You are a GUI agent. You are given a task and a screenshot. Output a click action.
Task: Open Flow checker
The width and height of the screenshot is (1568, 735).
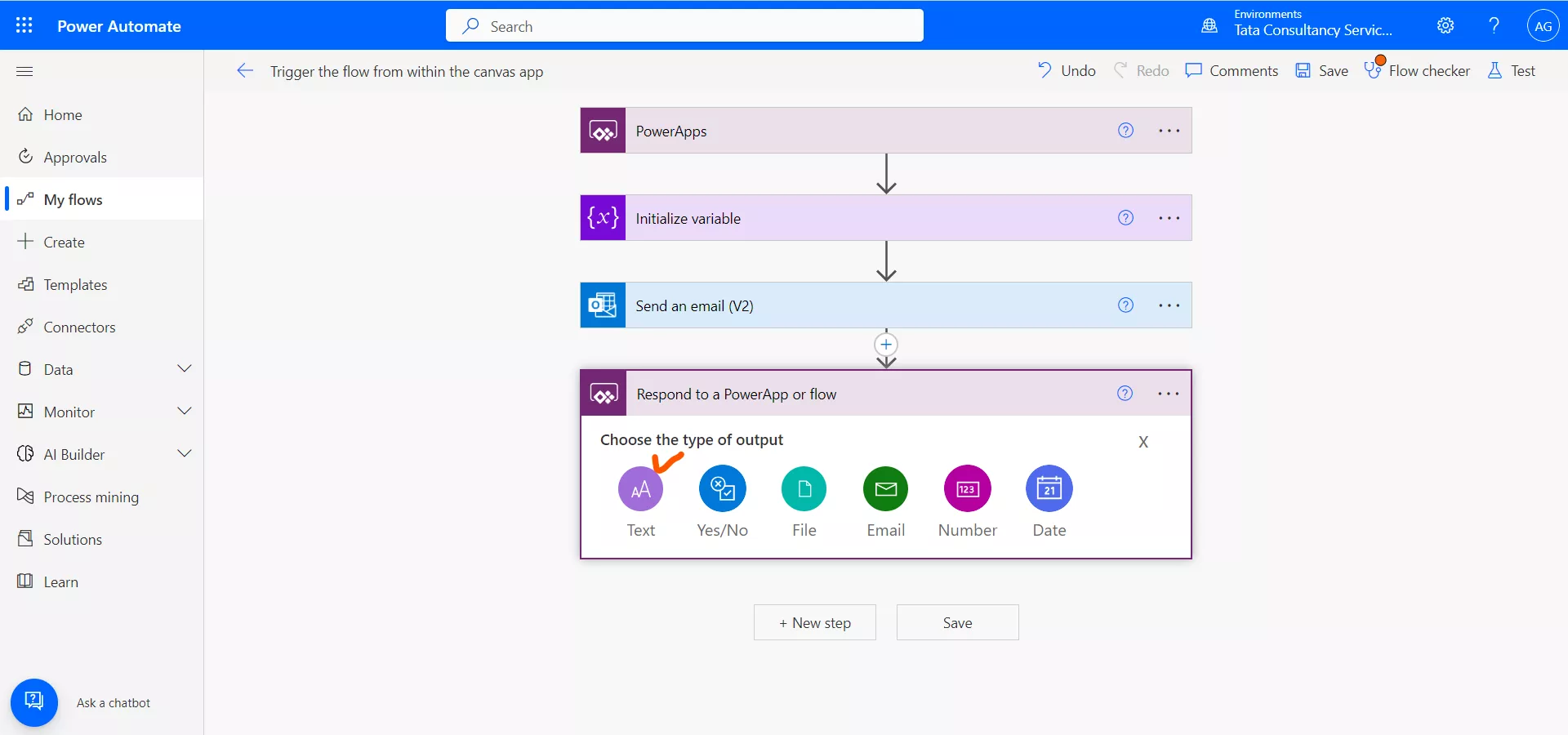click(1417, 70)
